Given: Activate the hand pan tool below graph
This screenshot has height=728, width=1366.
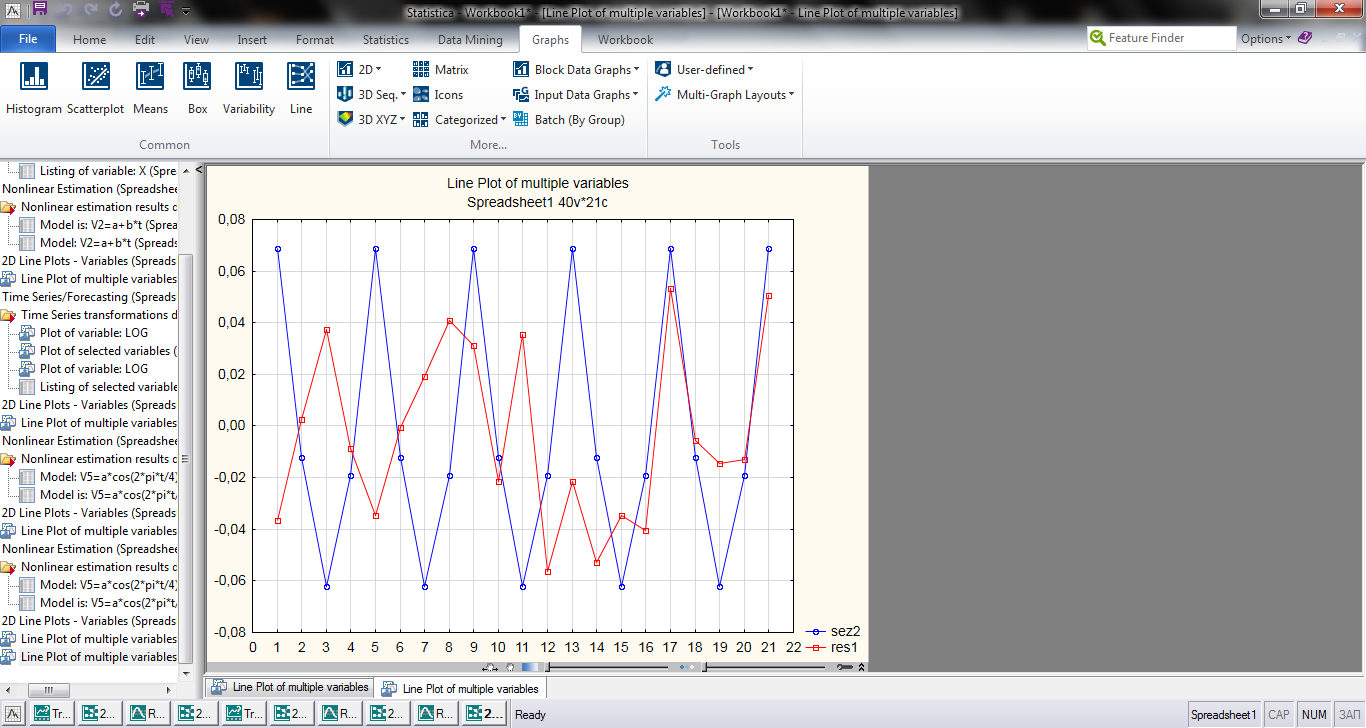Looking at the screenshot, I should (490, 667).
